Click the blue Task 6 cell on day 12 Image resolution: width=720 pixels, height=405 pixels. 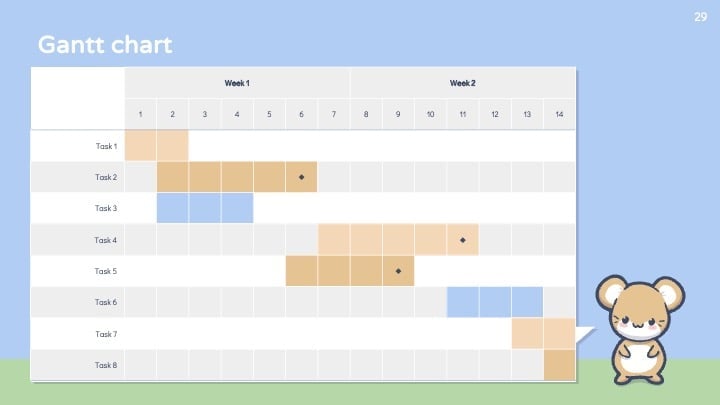pyautogui.click(x=495, y=302)
